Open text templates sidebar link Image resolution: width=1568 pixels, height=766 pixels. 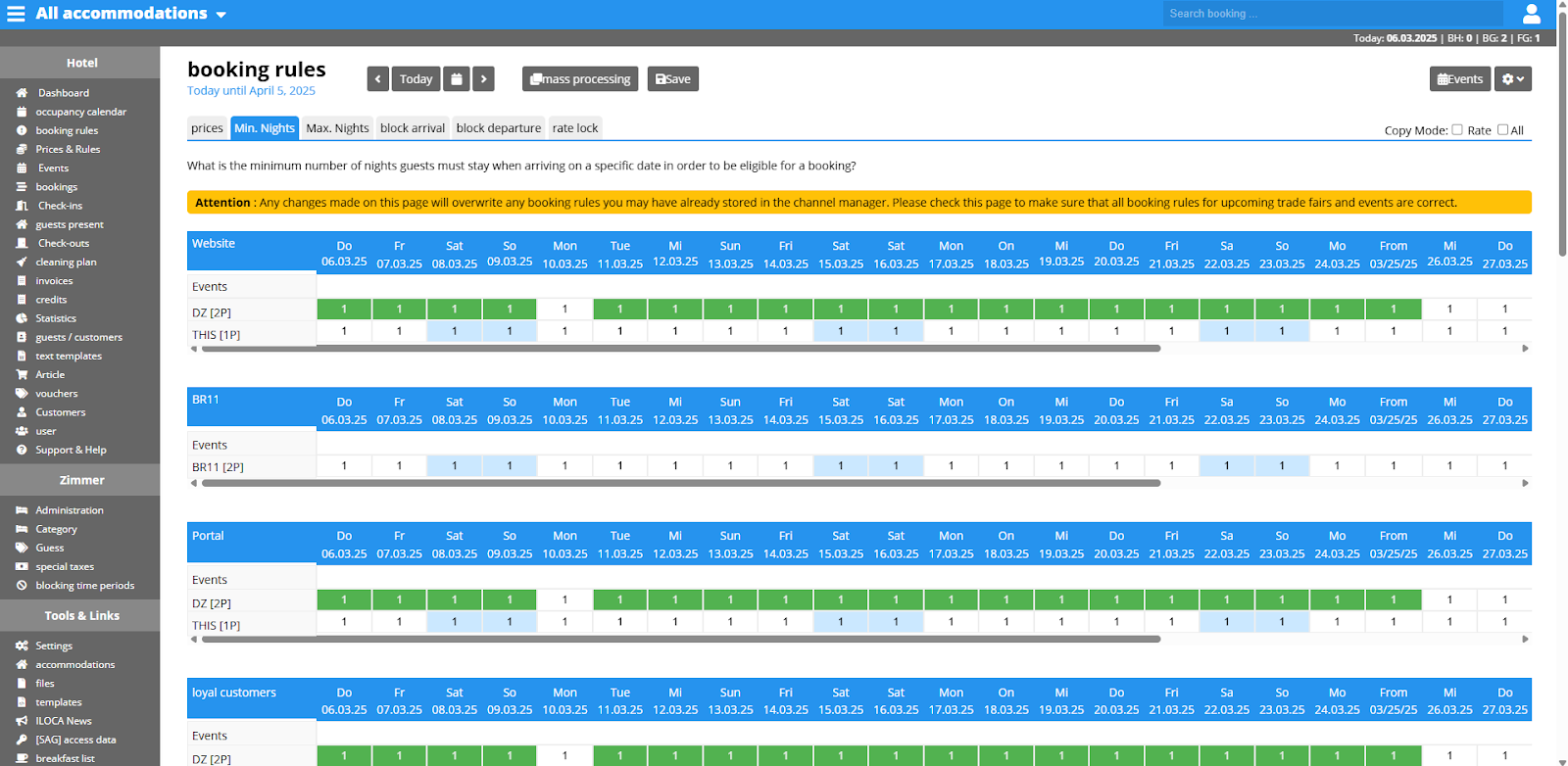[69, 357]
